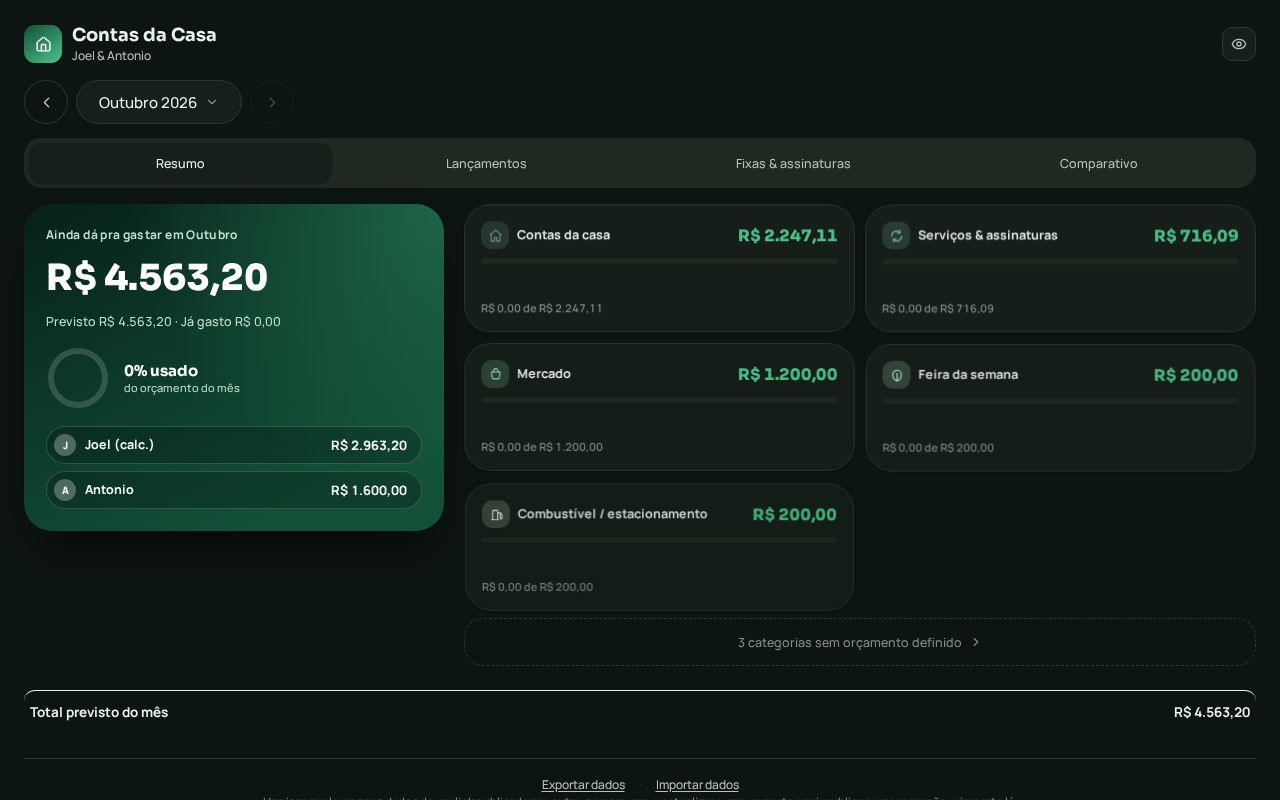Click the Feira da semana icon
The height and width of the screenshot is (800, 1280).
[x=896, y=375]
